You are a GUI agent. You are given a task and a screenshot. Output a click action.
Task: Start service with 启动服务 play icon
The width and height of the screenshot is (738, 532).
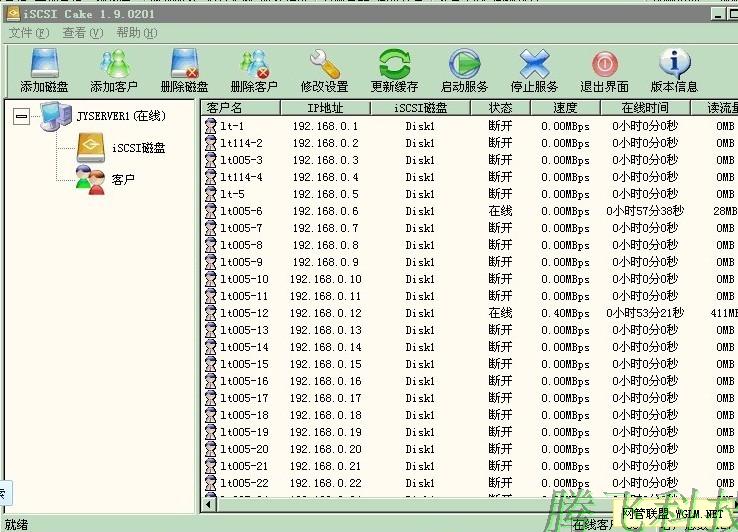[465, 63]
